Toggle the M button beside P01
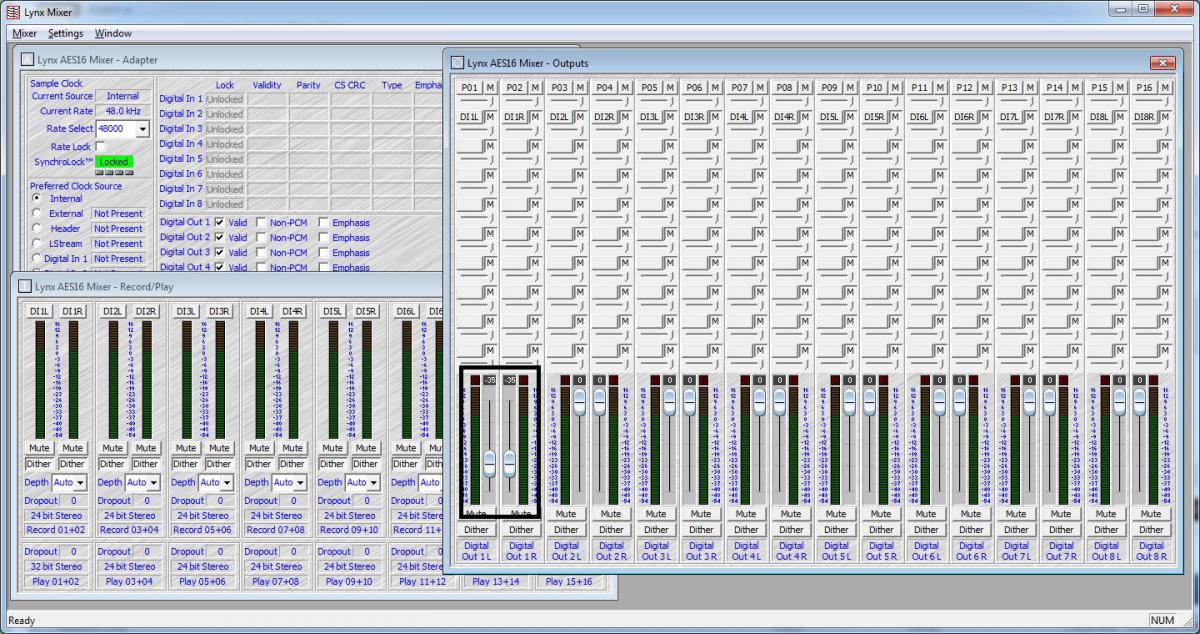The height and width of the screenshot is (634, 1200). (490, 88)
